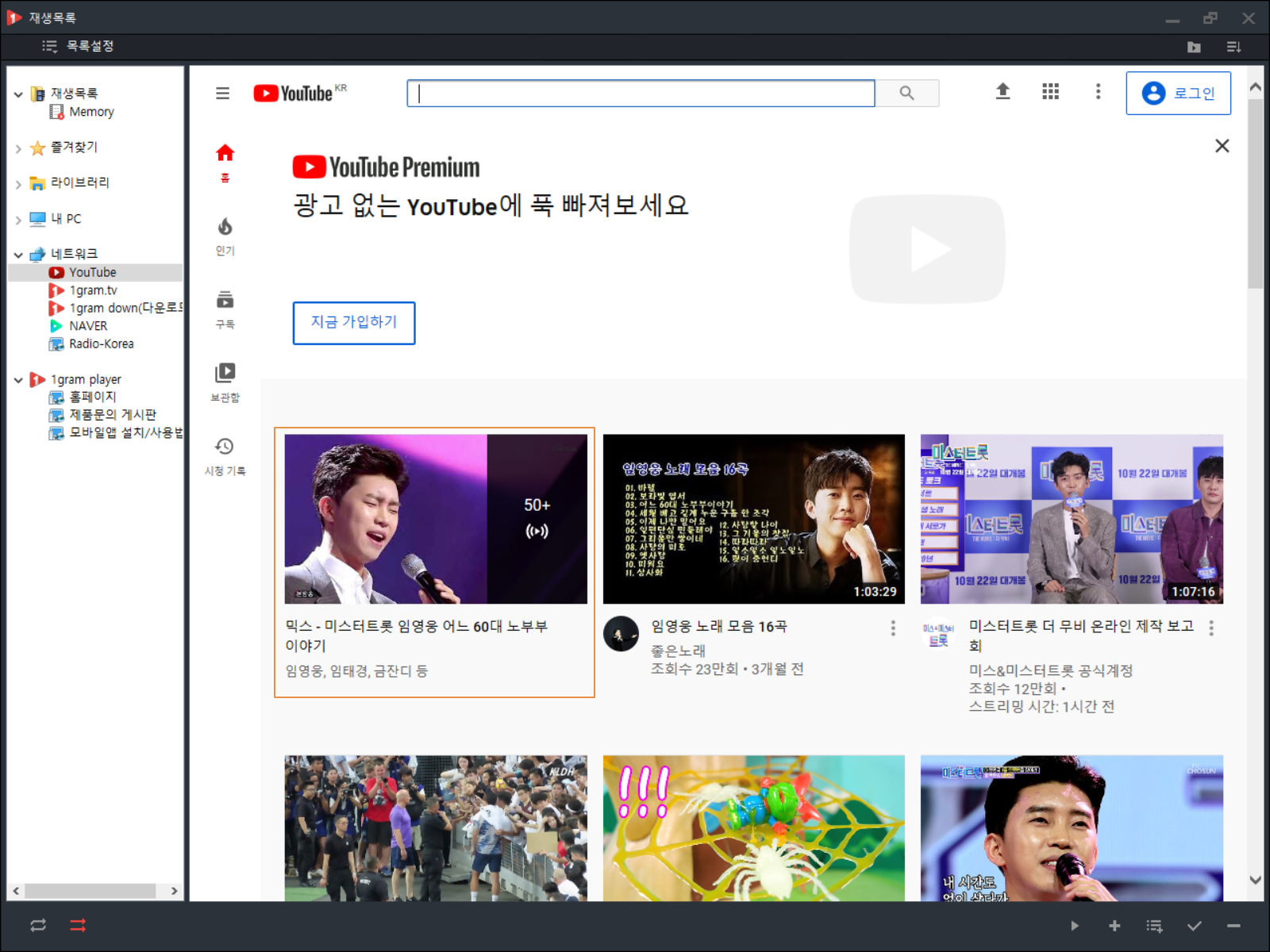Click the 미스&미스터트롯 공식계정 channel

click(1051, 671)
